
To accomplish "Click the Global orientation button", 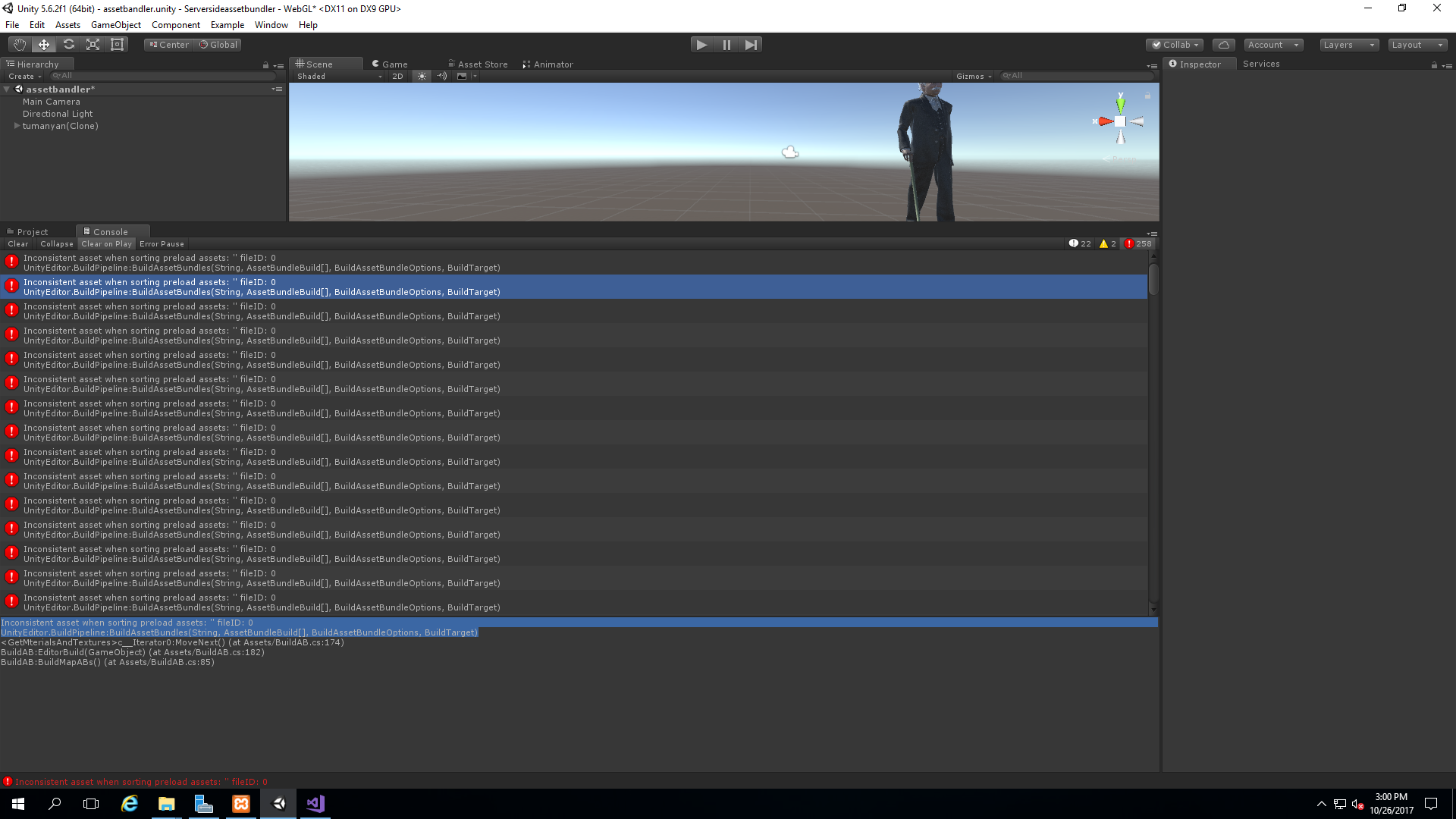I will pos(218,44).
